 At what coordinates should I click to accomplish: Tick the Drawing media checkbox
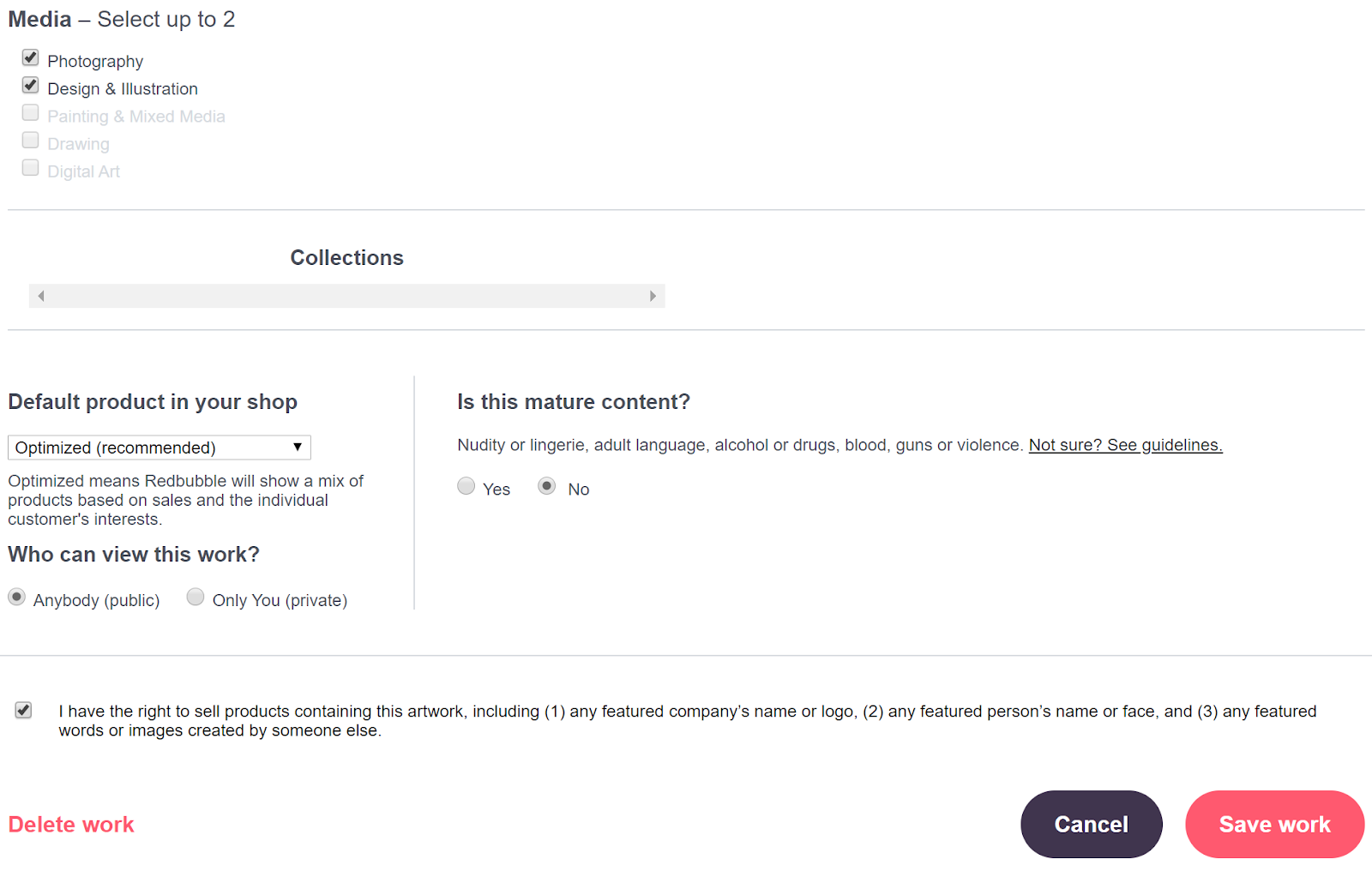[31, 141]
